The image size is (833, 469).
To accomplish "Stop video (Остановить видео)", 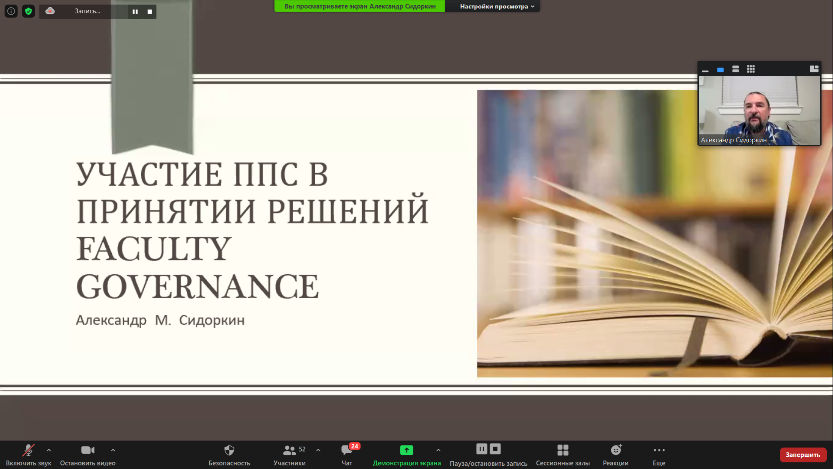I will [87, 453].
